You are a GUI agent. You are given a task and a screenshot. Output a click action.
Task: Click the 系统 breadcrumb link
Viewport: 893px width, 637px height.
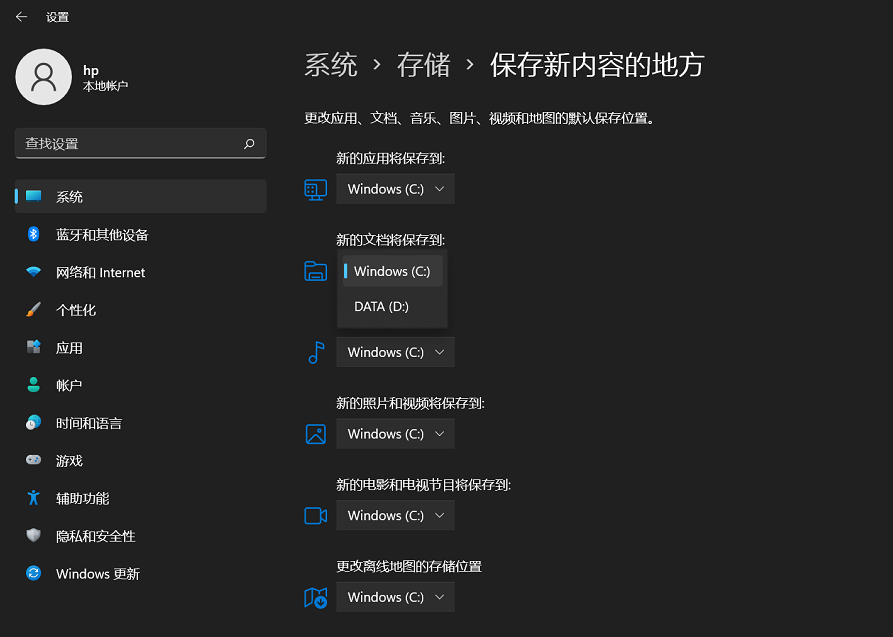coord(331,65)
